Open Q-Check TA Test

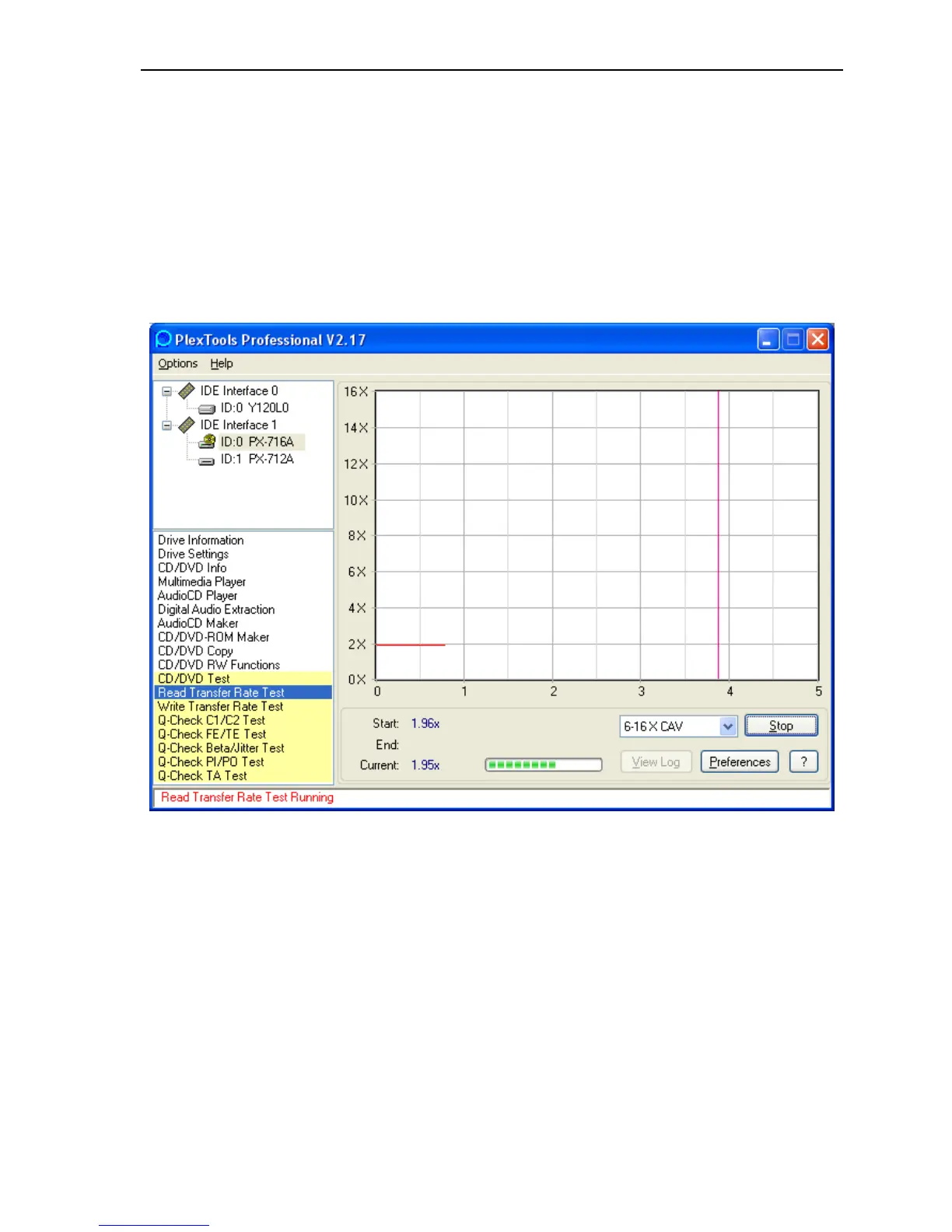(243, 776)
